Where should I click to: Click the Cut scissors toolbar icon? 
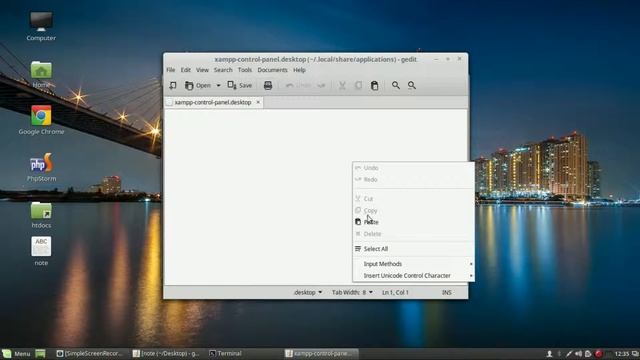342,85
